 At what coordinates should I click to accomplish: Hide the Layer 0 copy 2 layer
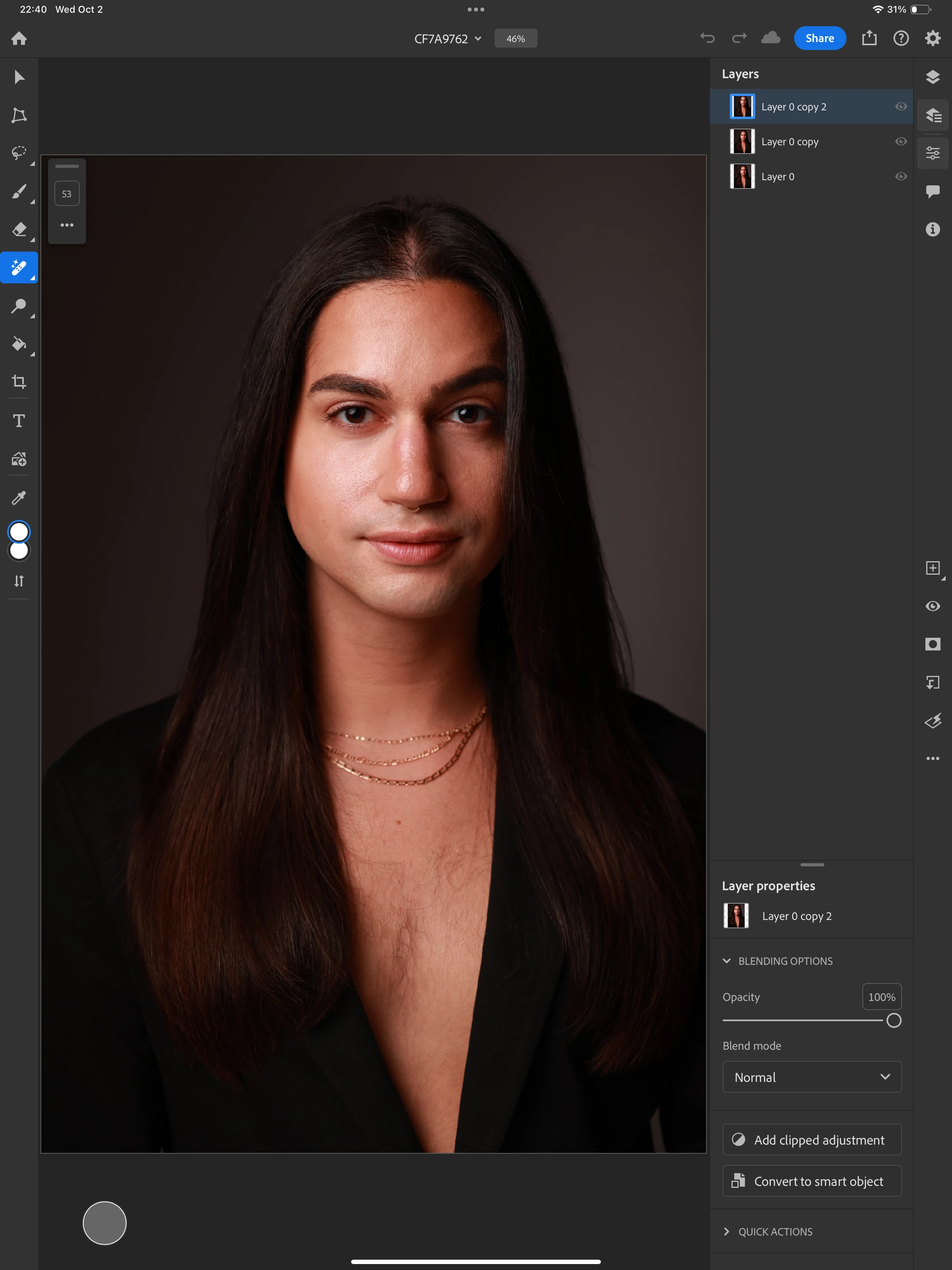[x=901, y=107]
